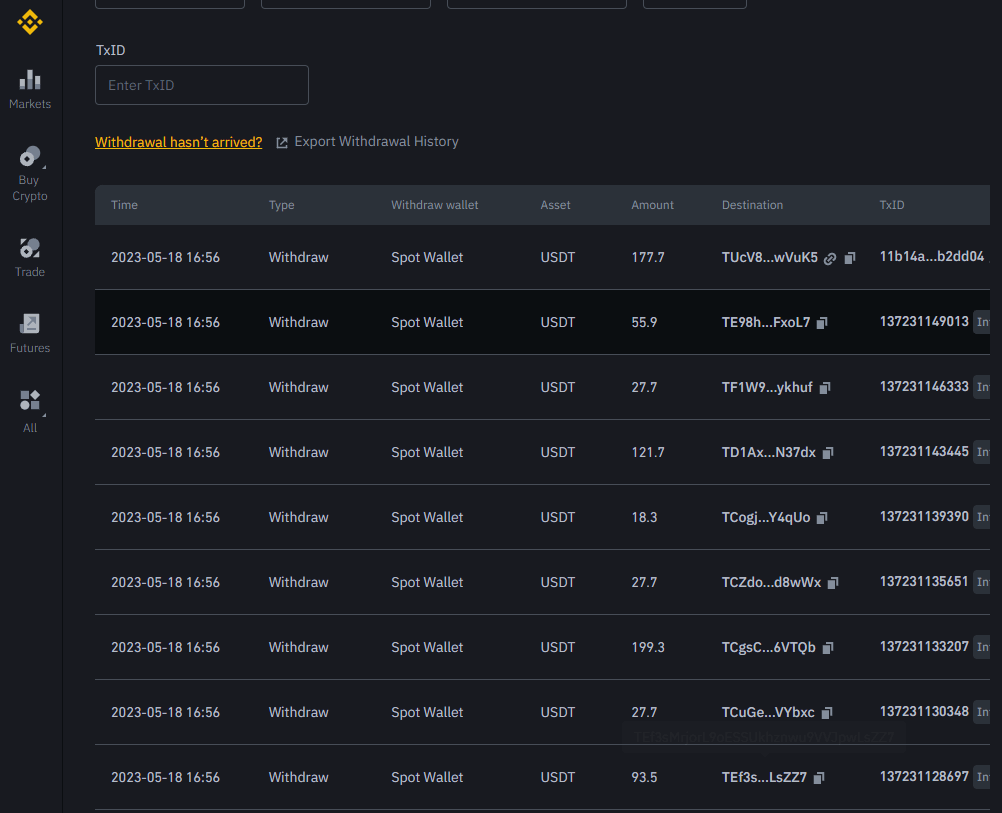Click TxID 137231143445
This screenshot has height=813, width=1002.
[924, 452]
